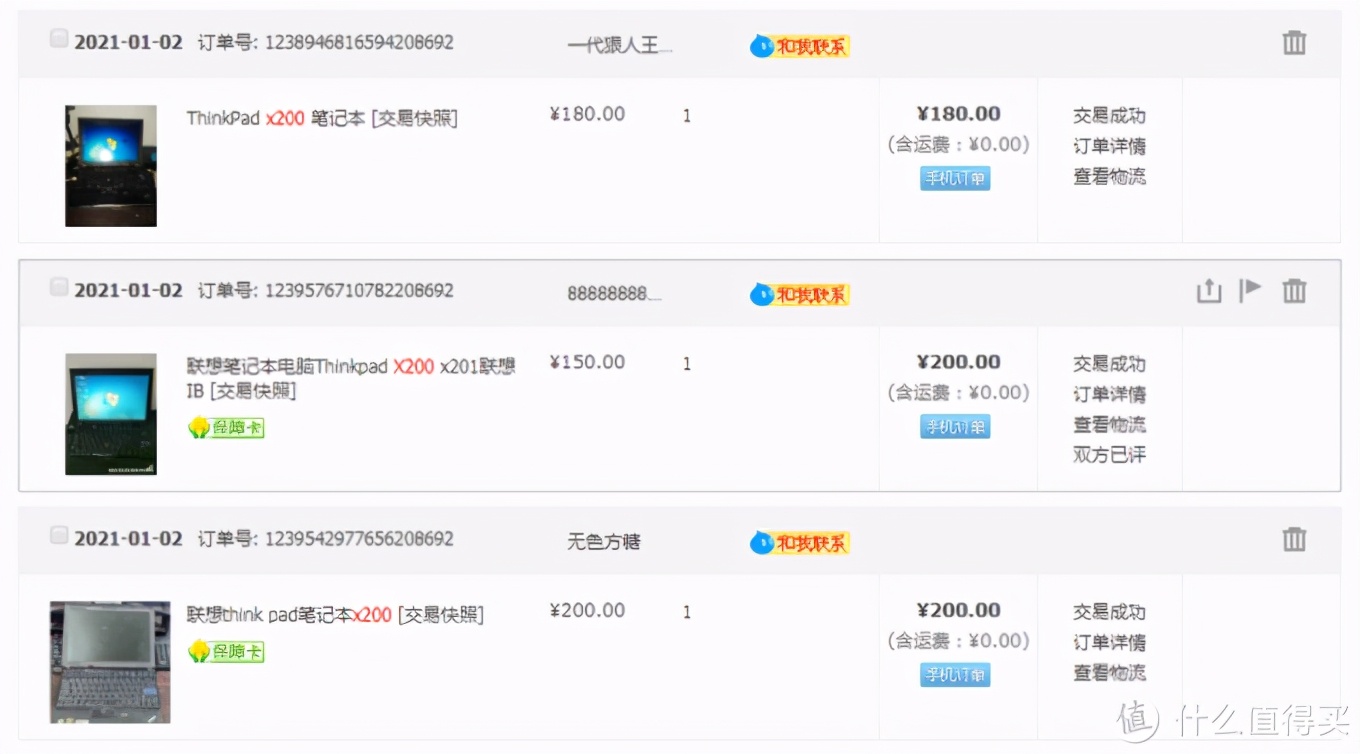Click the laptop thumbnail of the third order
Image resolution: width=1360 pixels, height=754 pixels.
[x=109, y=661]
